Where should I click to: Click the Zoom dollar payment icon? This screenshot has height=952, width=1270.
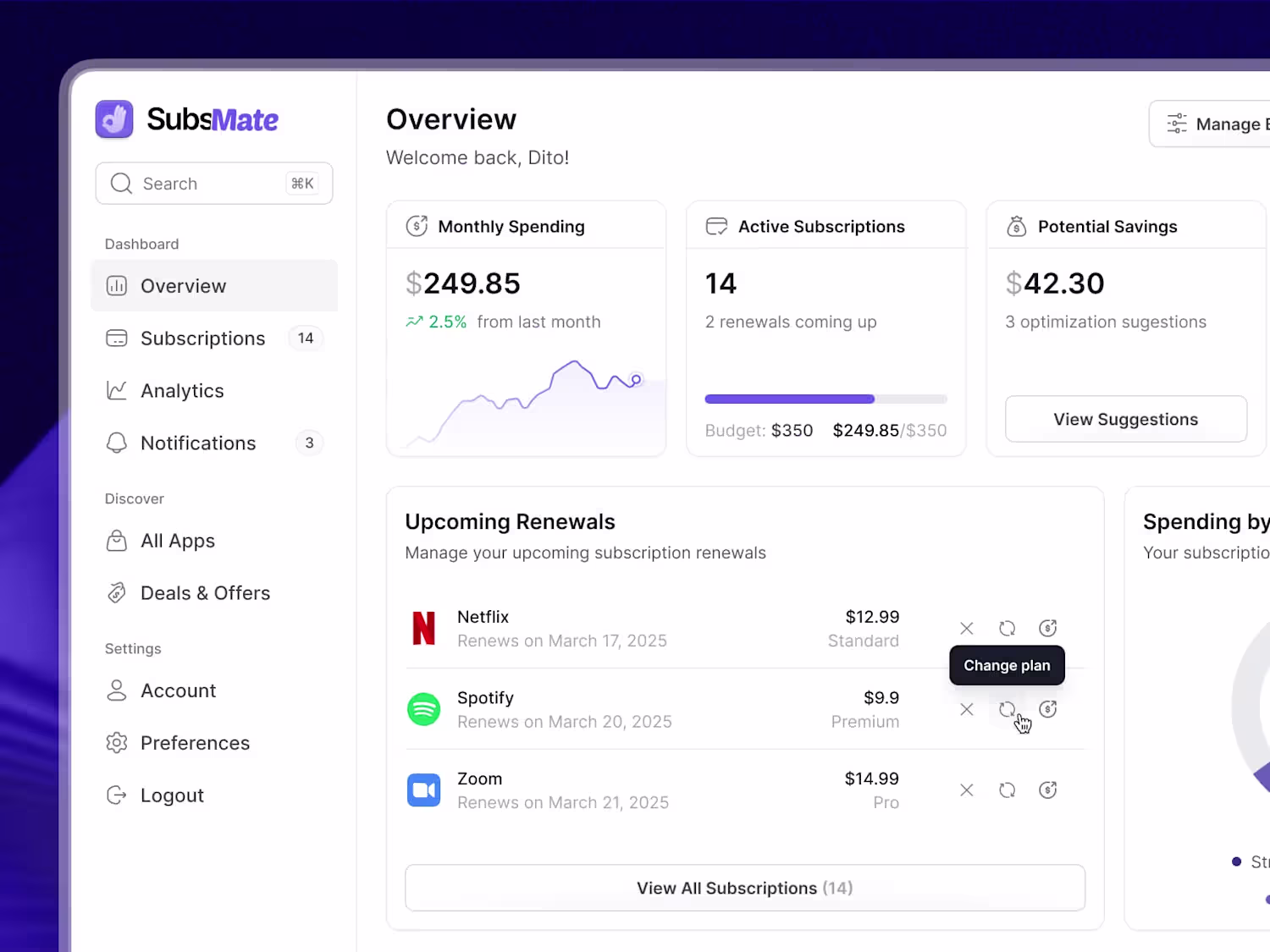coord(1048,790)
